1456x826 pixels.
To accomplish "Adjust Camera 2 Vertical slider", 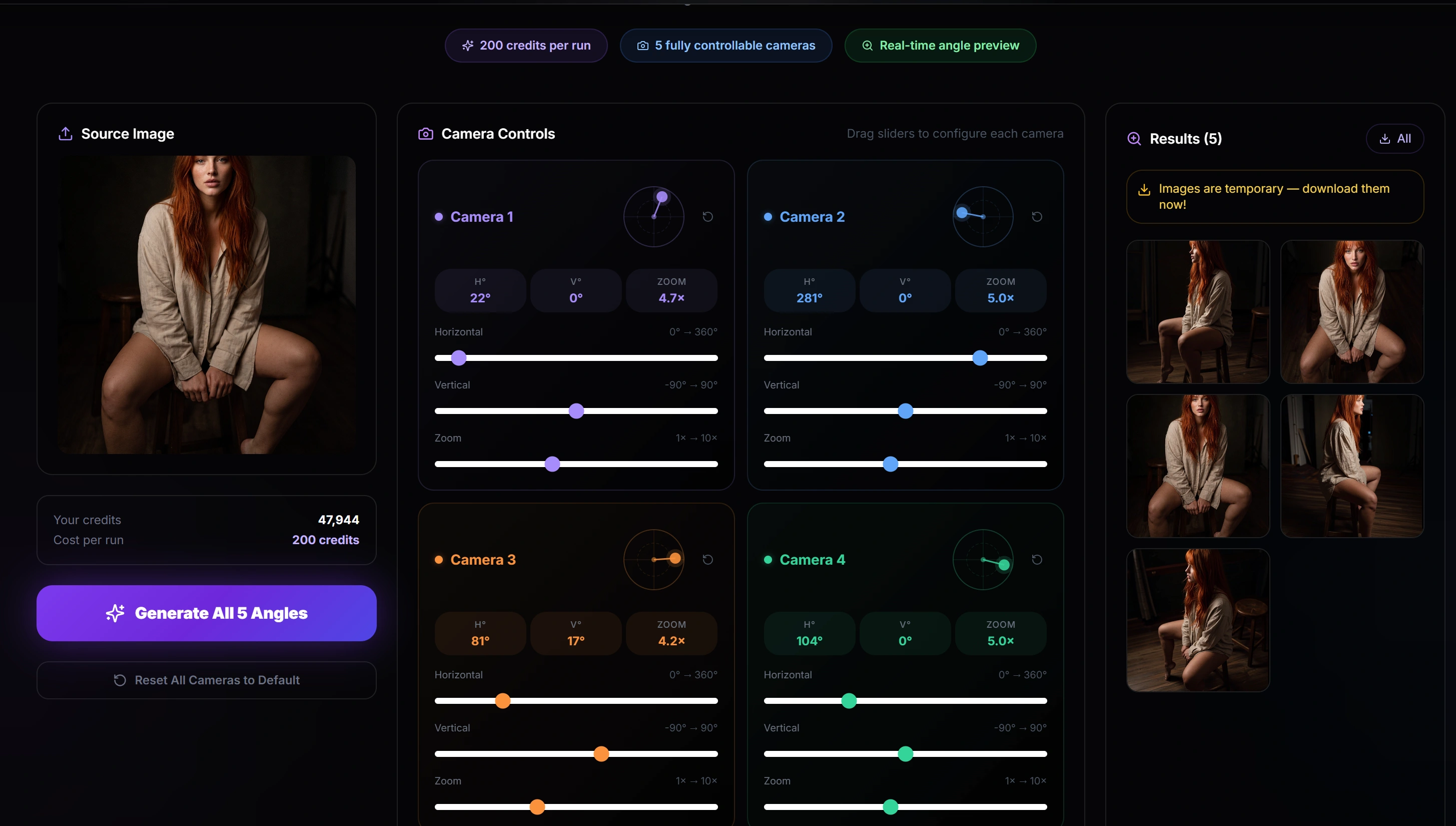I will pyautogui.click(x=906, y=410).
